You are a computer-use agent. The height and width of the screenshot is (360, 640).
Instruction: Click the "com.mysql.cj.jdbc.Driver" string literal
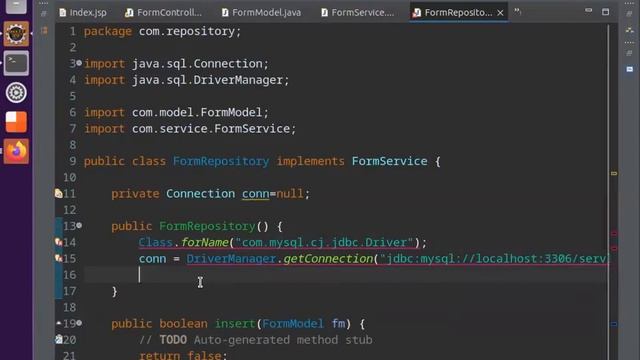(x=324, y=242)
